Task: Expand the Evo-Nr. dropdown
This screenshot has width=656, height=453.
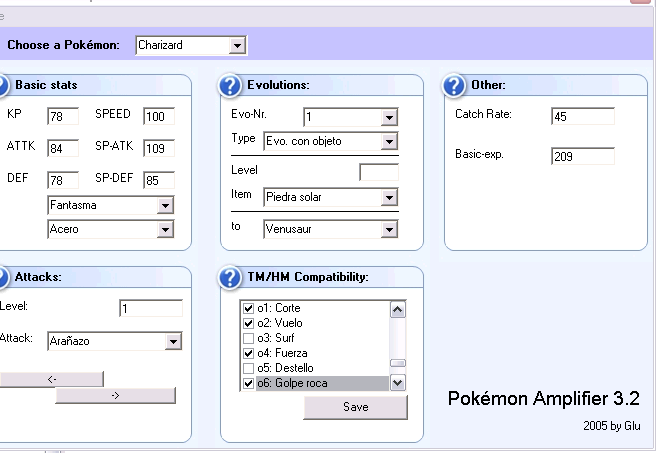Action: point(389,117)
